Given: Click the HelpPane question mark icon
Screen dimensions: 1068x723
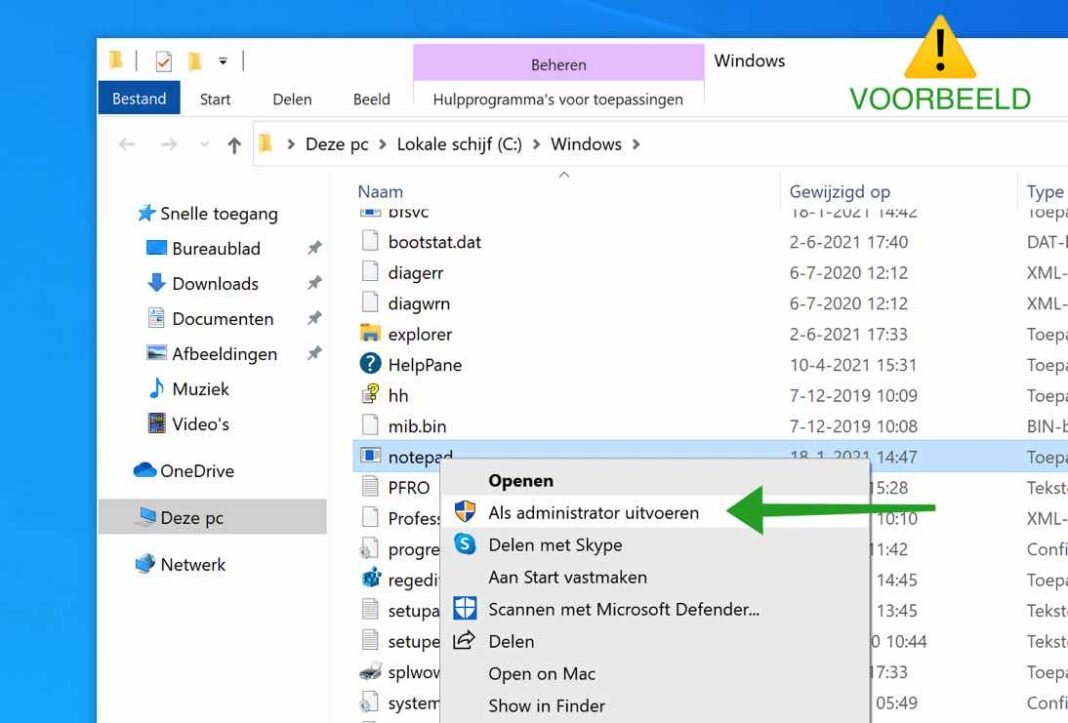Looking at the screenshot, I should tap(370, 364).
